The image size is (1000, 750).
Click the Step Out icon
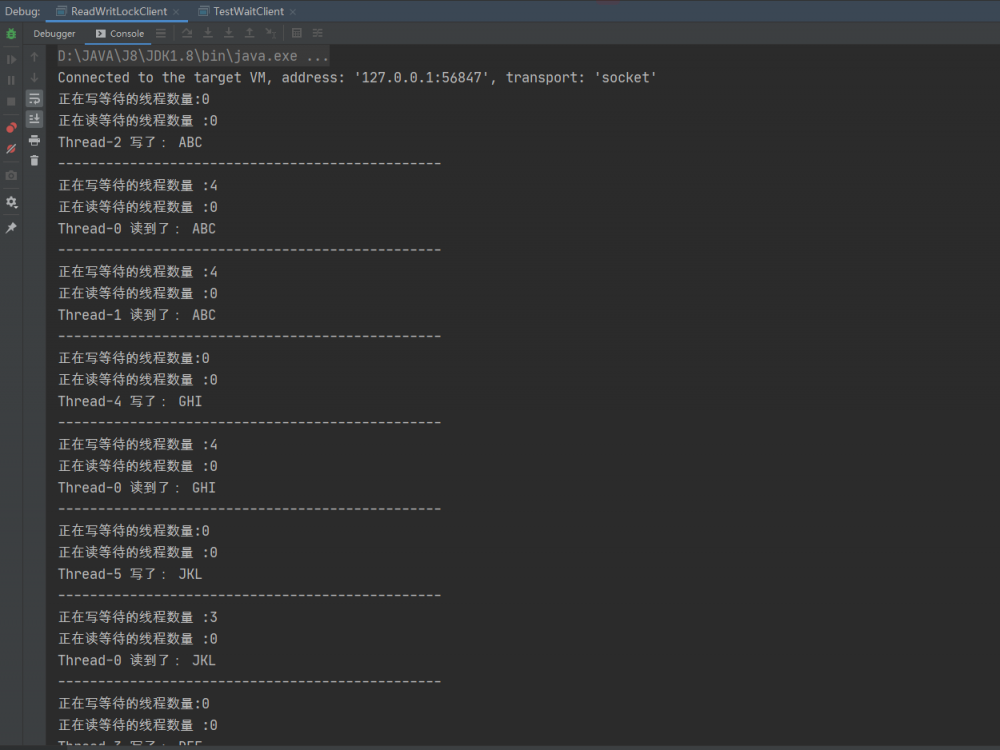(249, 33)
